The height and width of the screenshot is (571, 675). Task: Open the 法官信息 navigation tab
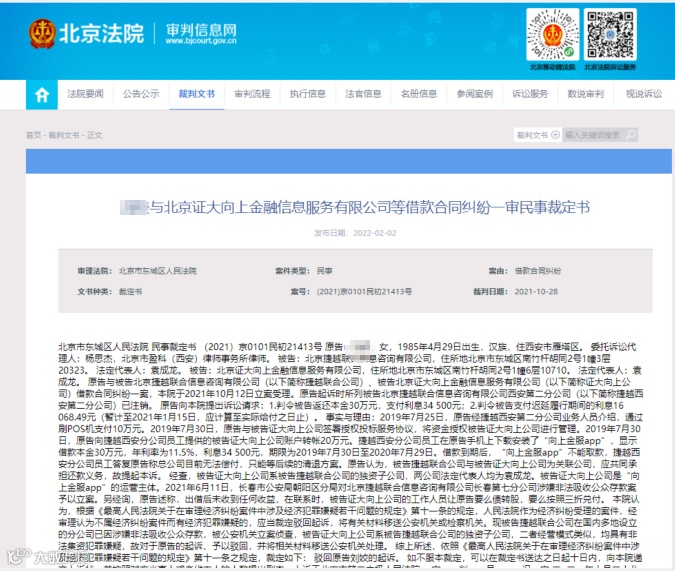point(363,94)
